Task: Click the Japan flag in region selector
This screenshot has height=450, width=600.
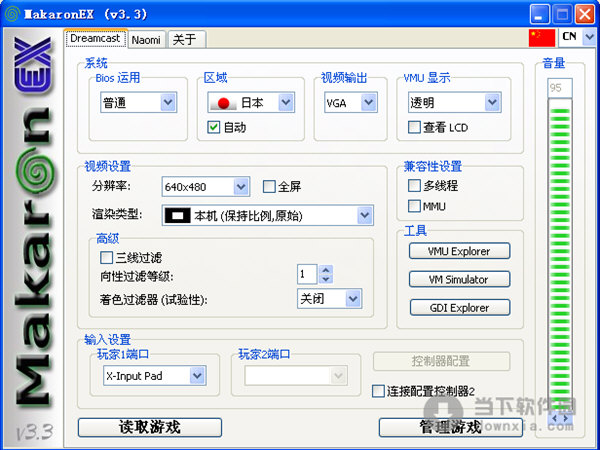Action: point(223,103)
